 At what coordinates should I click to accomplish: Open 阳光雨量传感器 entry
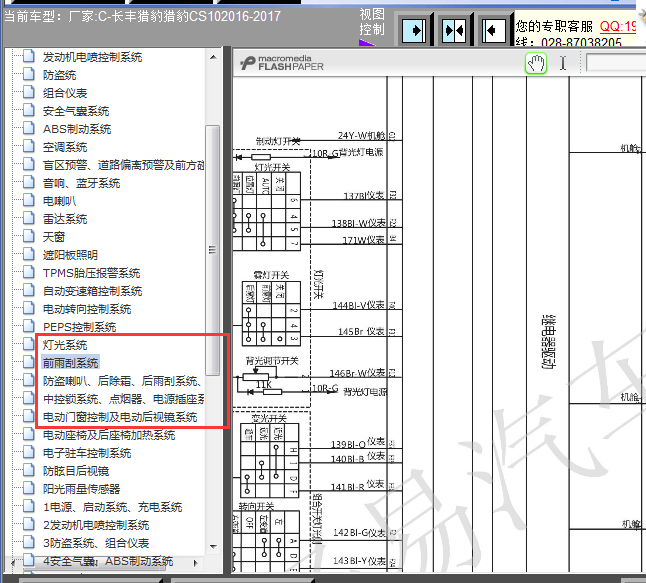tap(82, 489)
